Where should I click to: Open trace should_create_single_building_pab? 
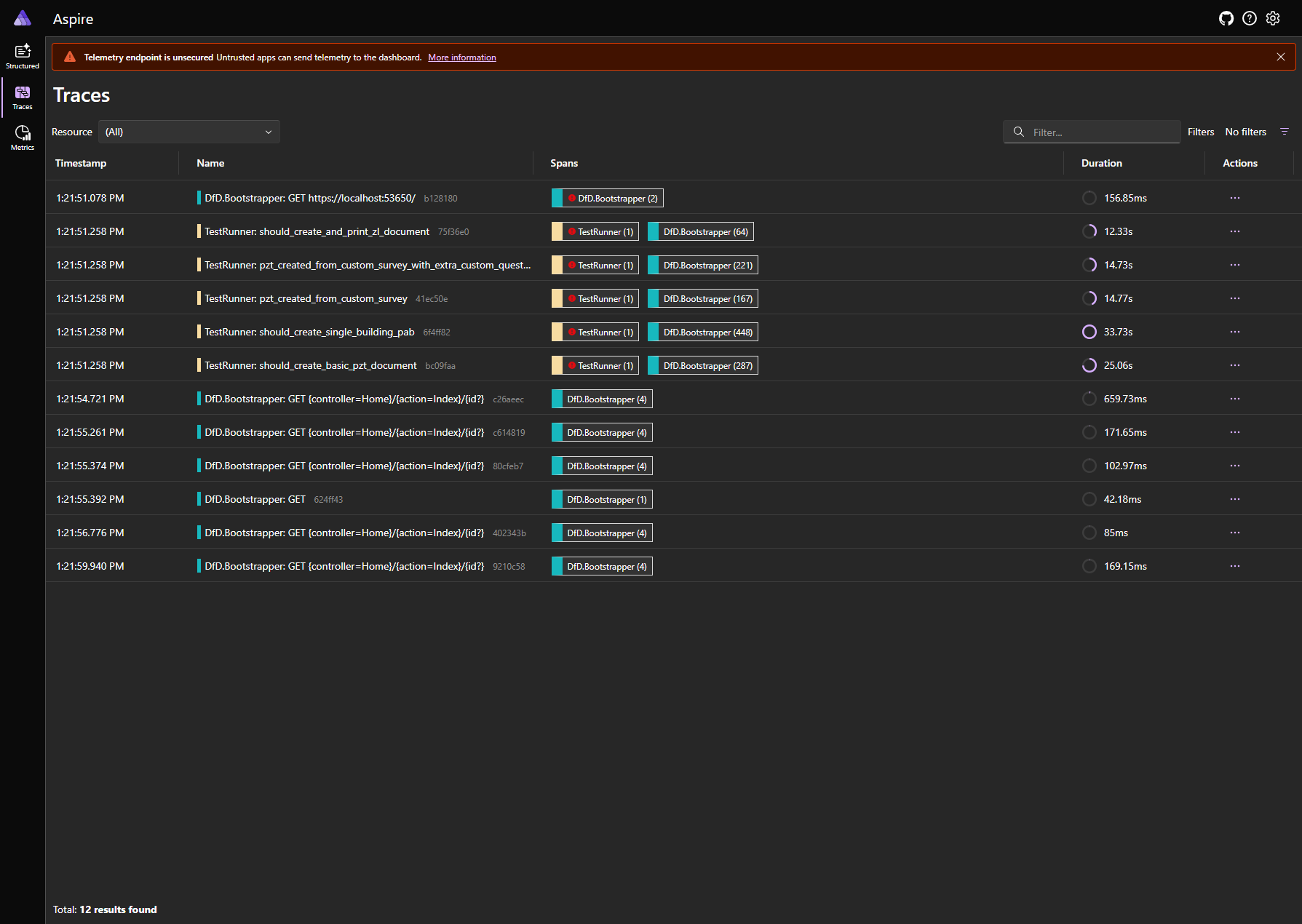(x=309, y=332)
